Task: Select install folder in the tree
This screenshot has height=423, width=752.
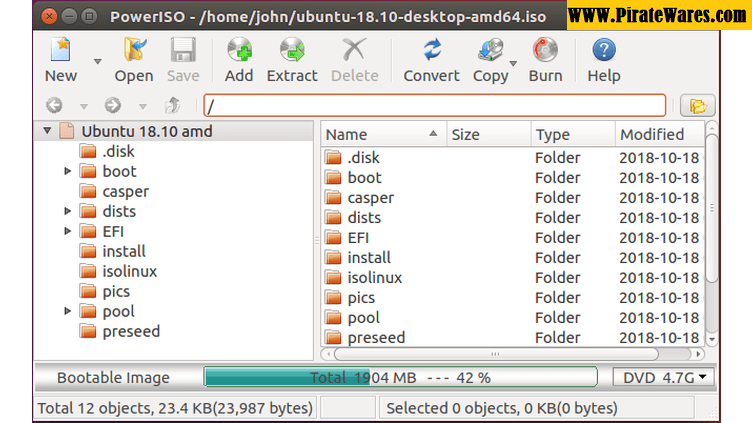Action: coord(124,251)
